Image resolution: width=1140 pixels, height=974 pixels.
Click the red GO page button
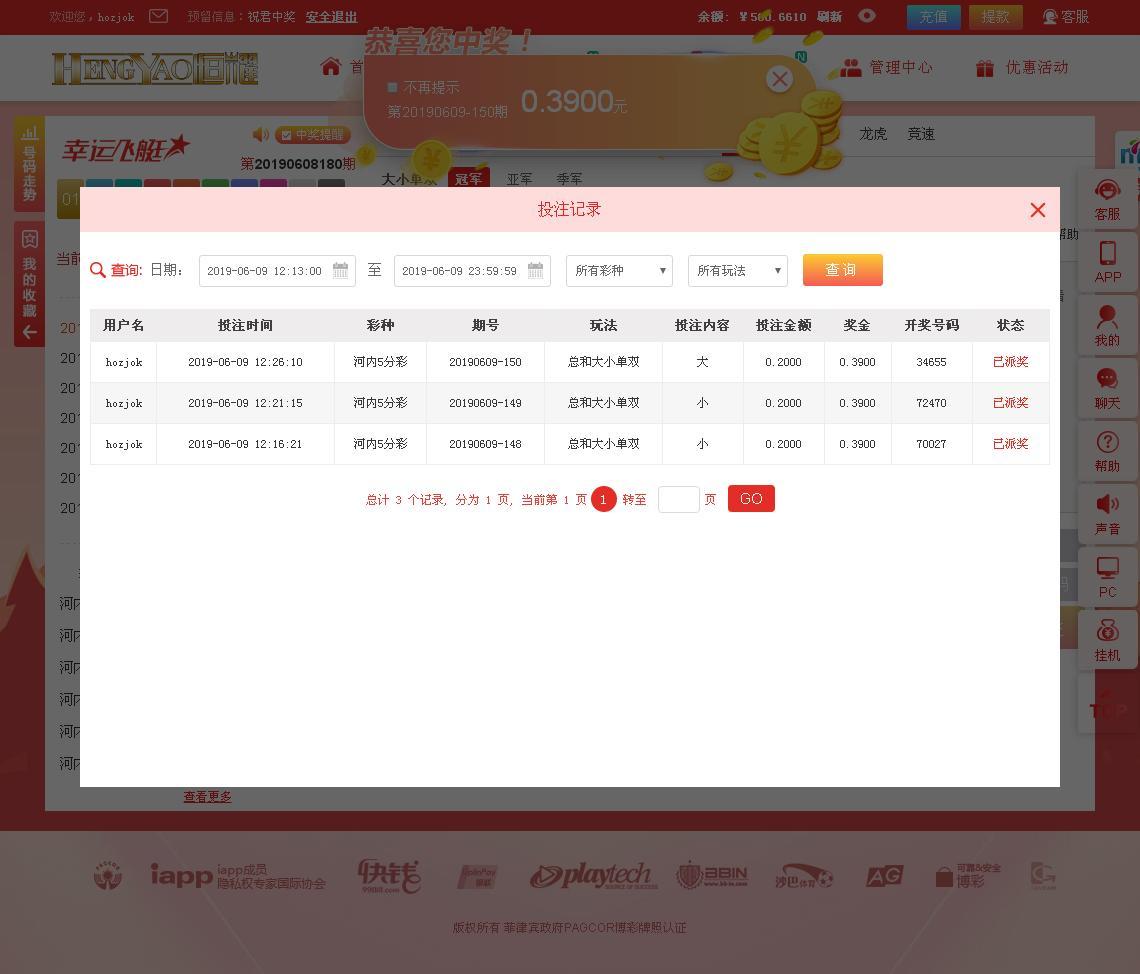pos(751,499)
